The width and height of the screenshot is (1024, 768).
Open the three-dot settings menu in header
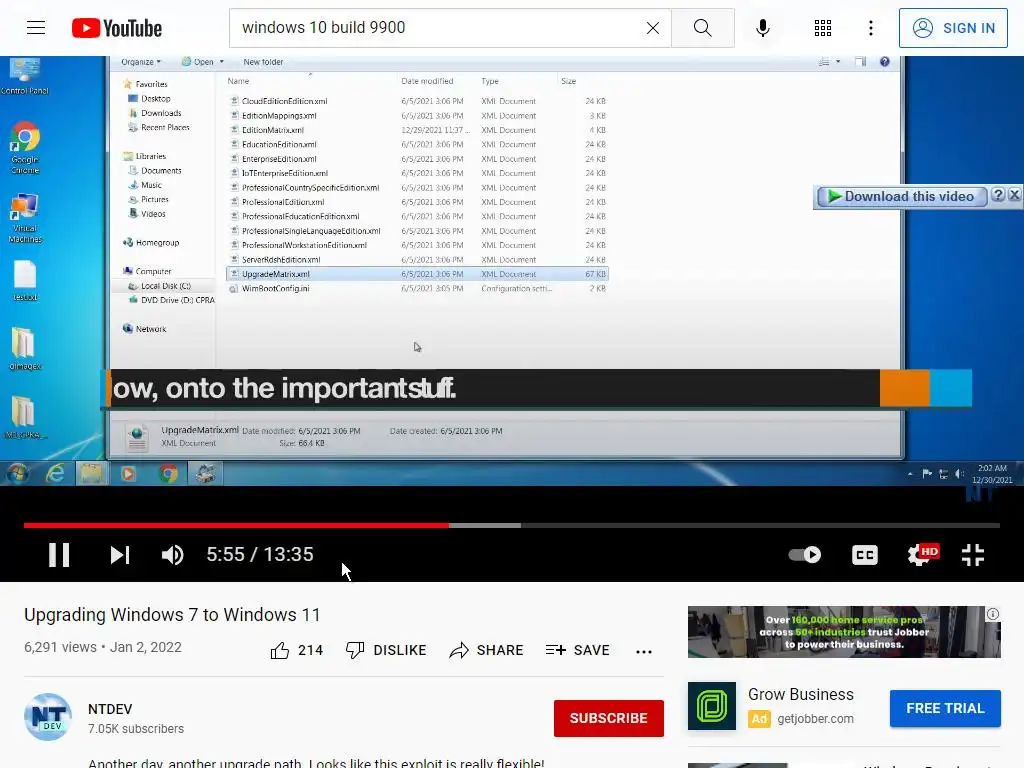click(871, 28)
